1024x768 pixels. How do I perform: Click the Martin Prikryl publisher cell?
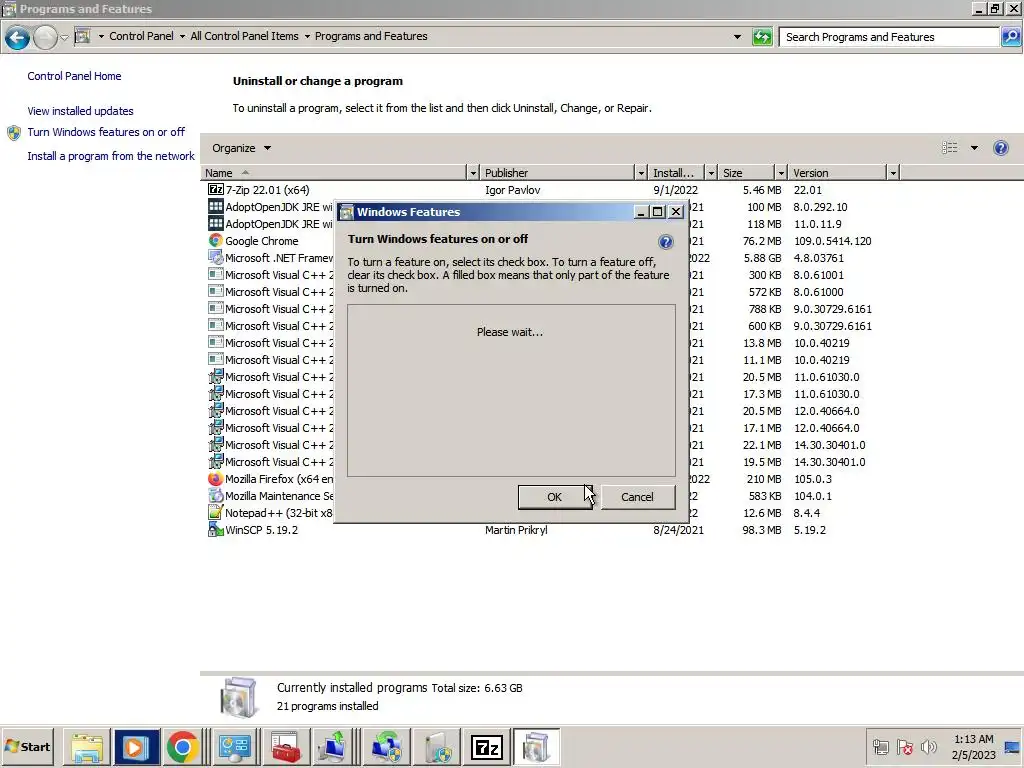[x=516, y=530]
